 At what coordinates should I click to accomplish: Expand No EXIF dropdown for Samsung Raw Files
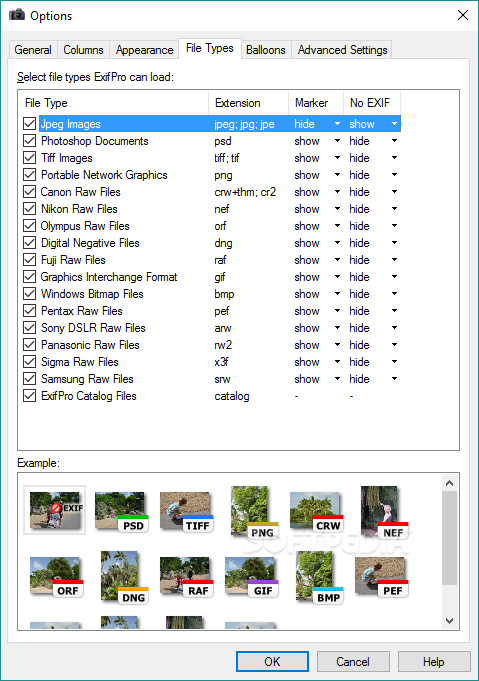[x=394, y=379]
